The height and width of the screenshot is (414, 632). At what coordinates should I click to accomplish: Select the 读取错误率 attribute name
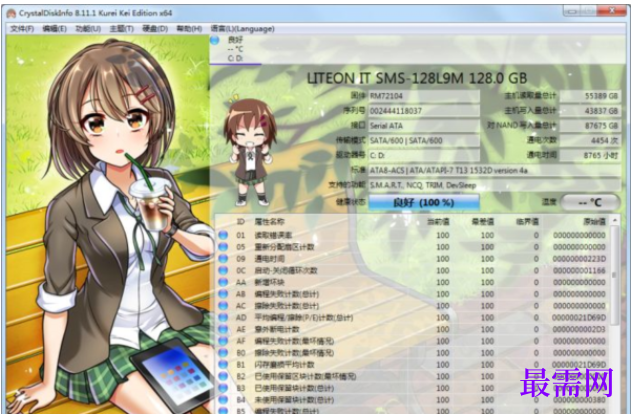tap(273, 235)
